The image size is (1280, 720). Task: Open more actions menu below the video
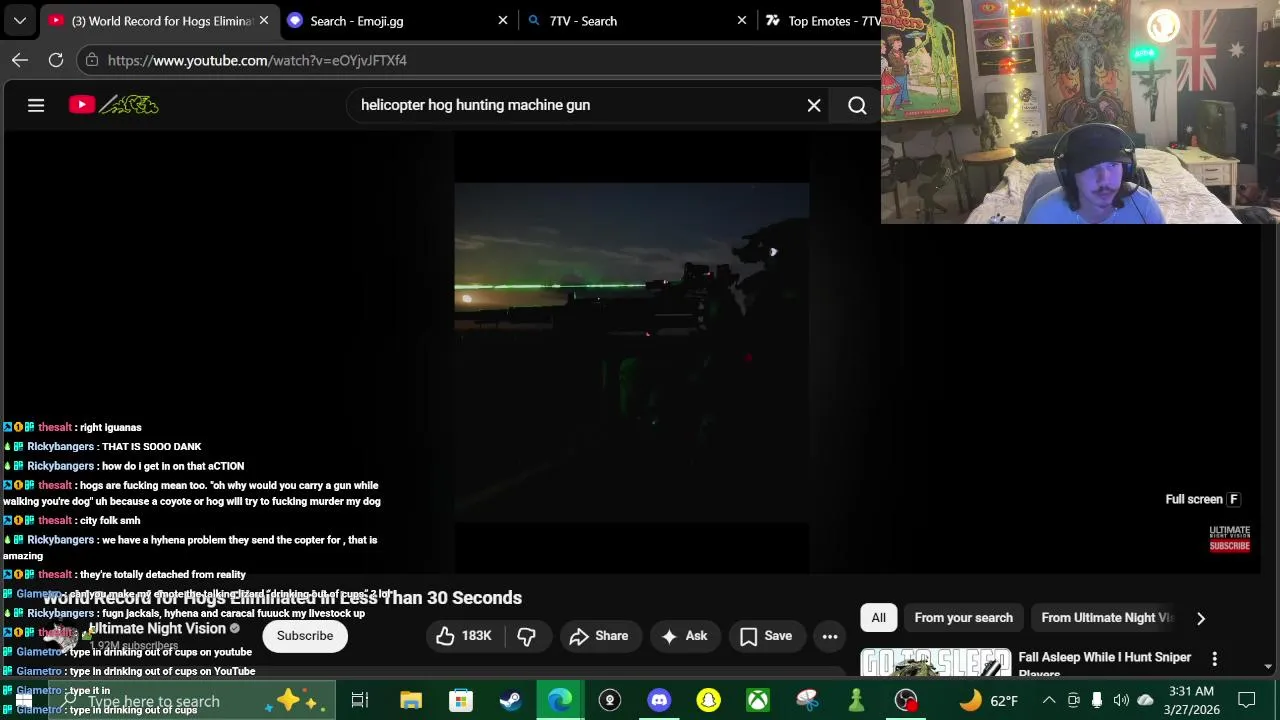pos(830,636)
